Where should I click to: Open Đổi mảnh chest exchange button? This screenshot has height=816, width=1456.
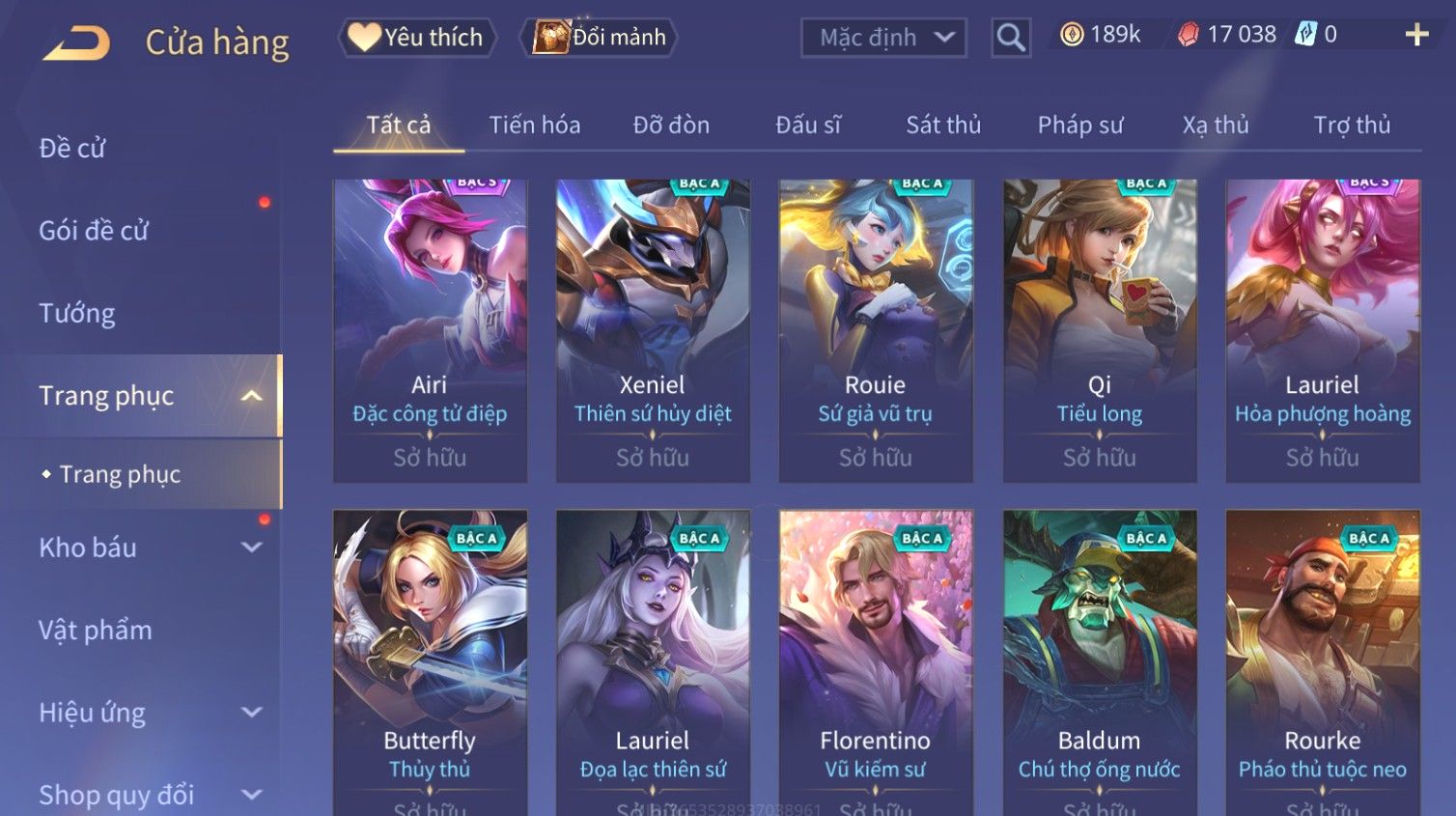click(599, 38)
